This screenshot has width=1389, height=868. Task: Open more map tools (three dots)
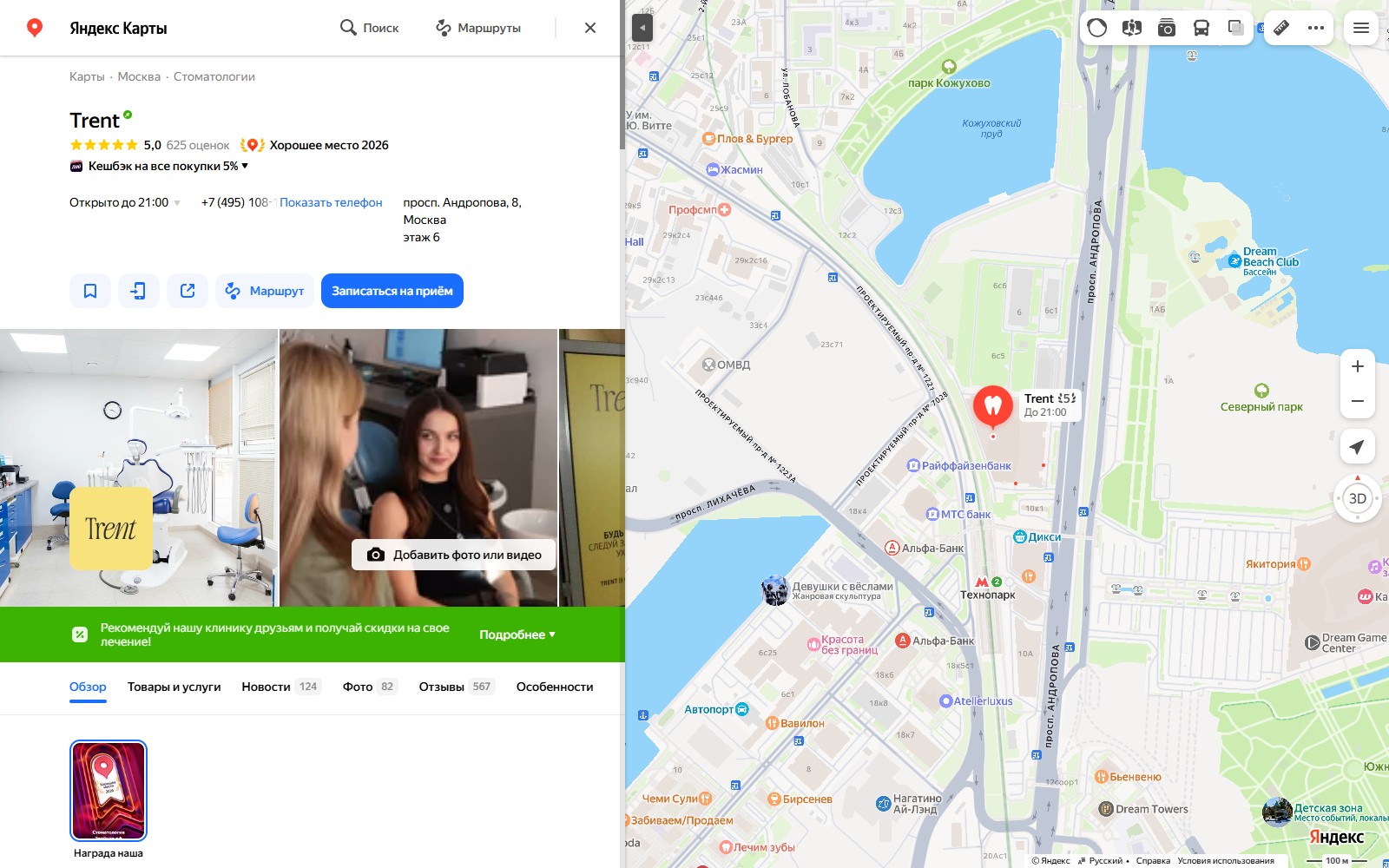tap(1316, 28)
